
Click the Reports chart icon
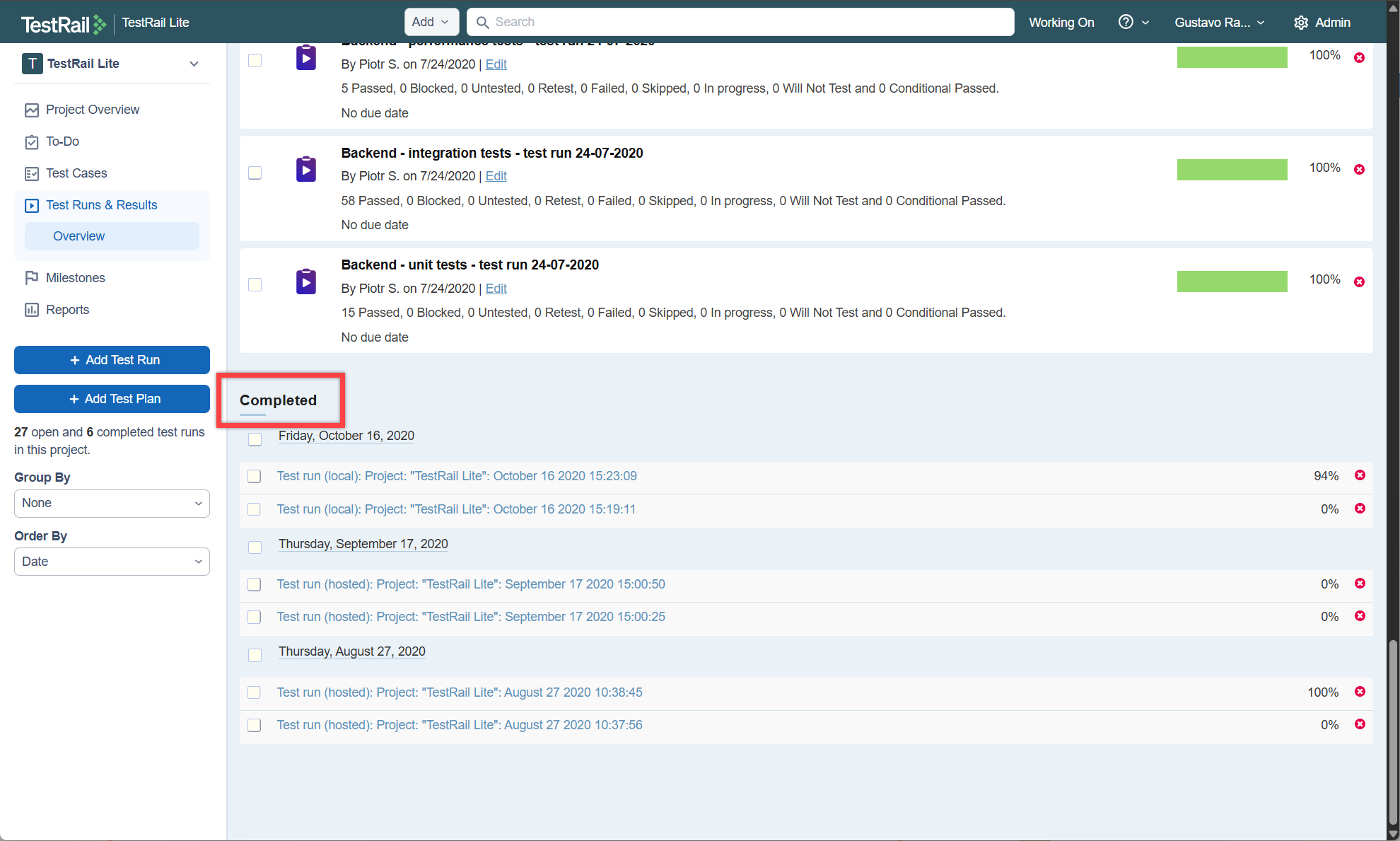point(31,310)
